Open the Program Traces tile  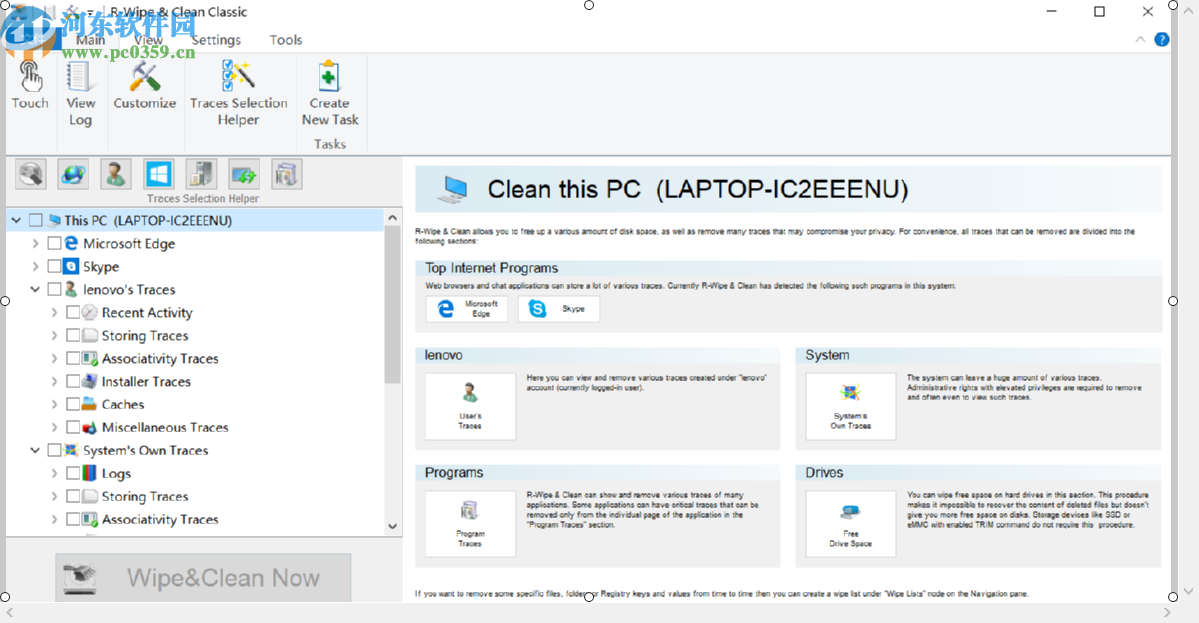(x=470, y=524)
